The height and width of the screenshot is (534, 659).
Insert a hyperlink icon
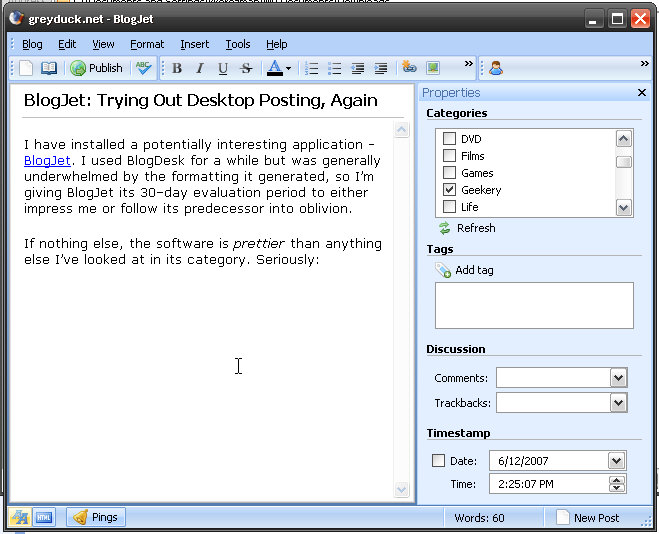[409, 67]
